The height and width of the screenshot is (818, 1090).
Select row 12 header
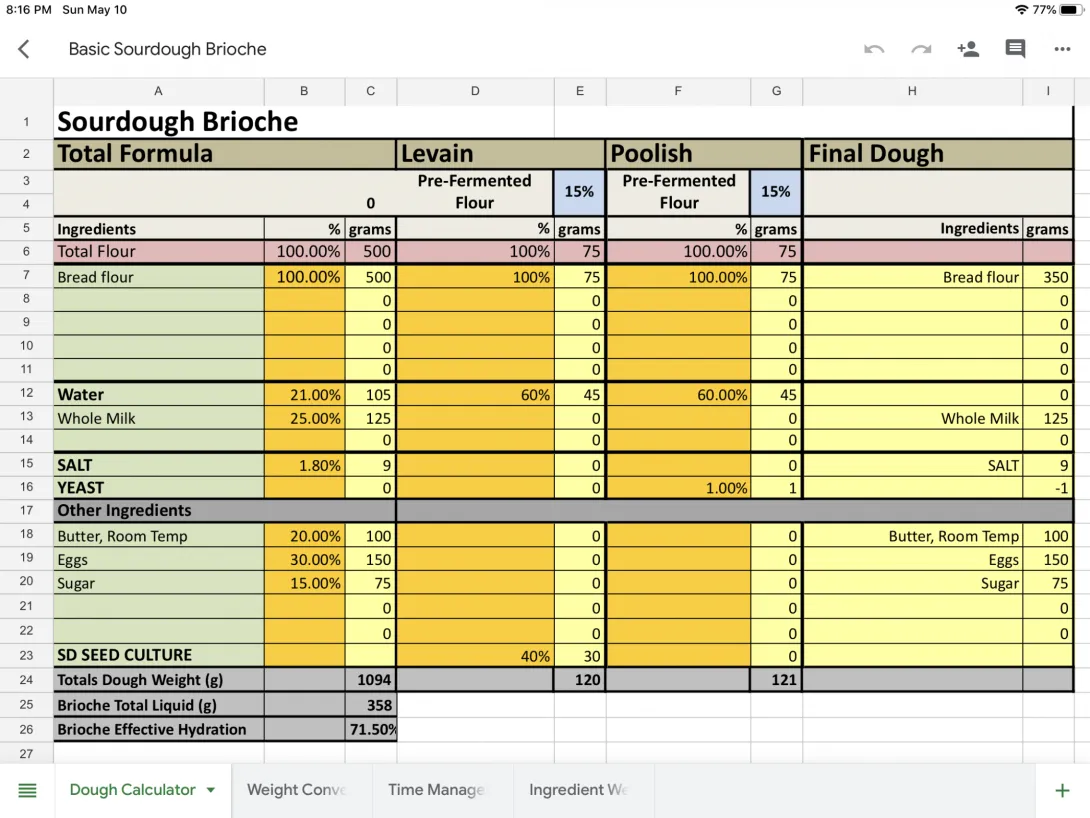click(x=26, y=394)
